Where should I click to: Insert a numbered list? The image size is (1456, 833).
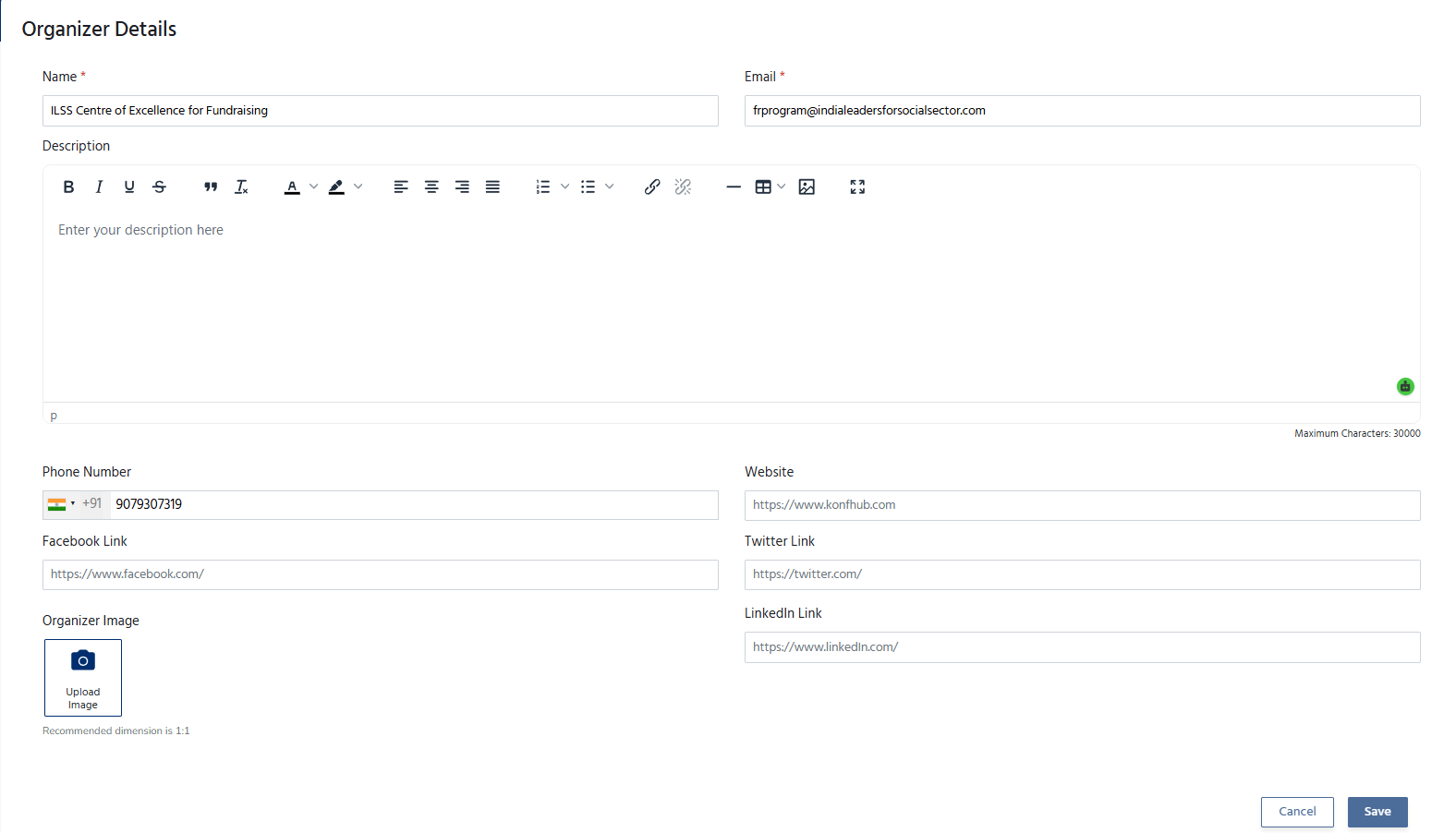(x=543, y=187)
